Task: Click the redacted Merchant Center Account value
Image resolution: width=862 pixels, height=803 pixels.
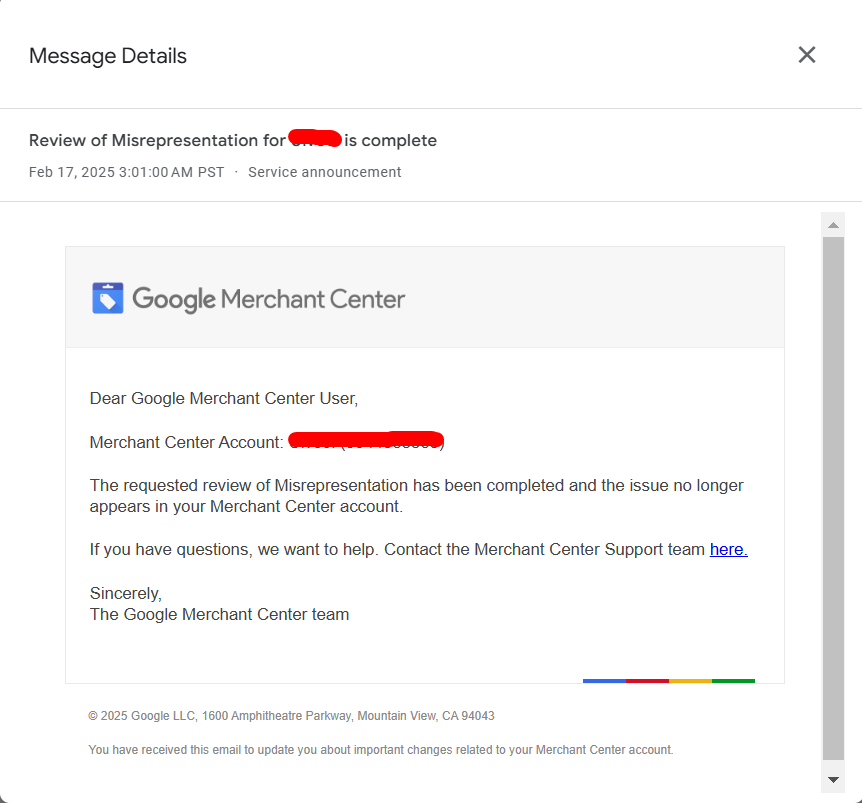Action: coord(366,441)
